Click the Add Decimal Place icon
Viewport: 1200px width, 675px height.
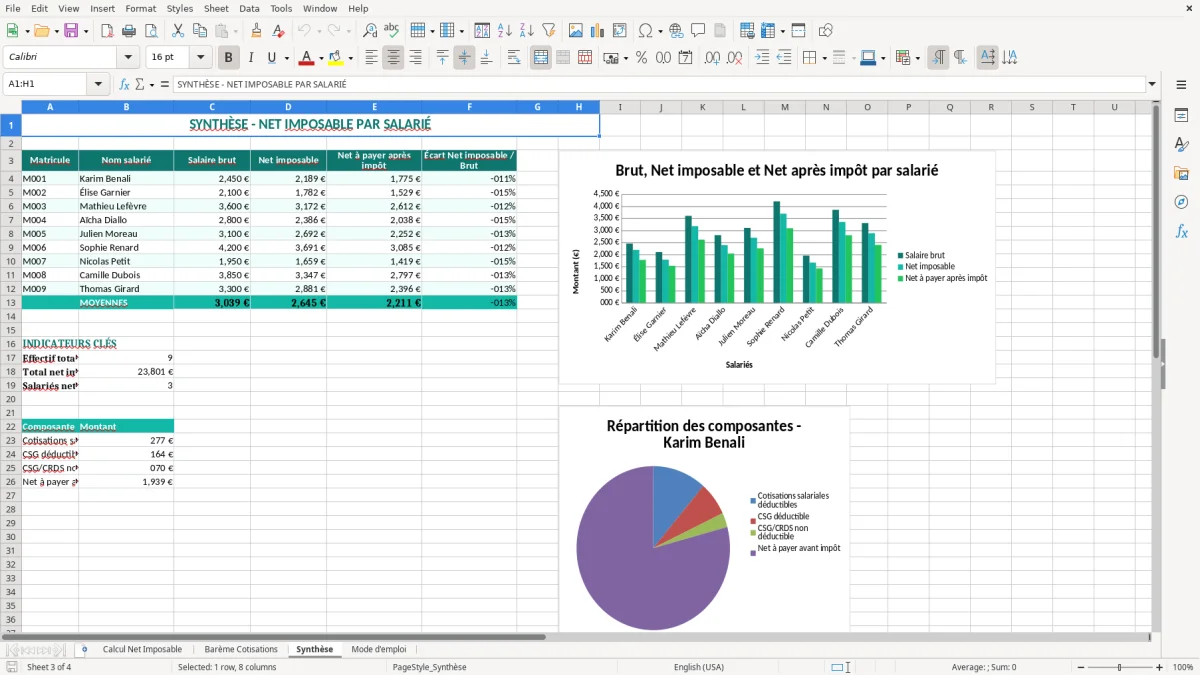pyautogui.click(x=712, y=58)
